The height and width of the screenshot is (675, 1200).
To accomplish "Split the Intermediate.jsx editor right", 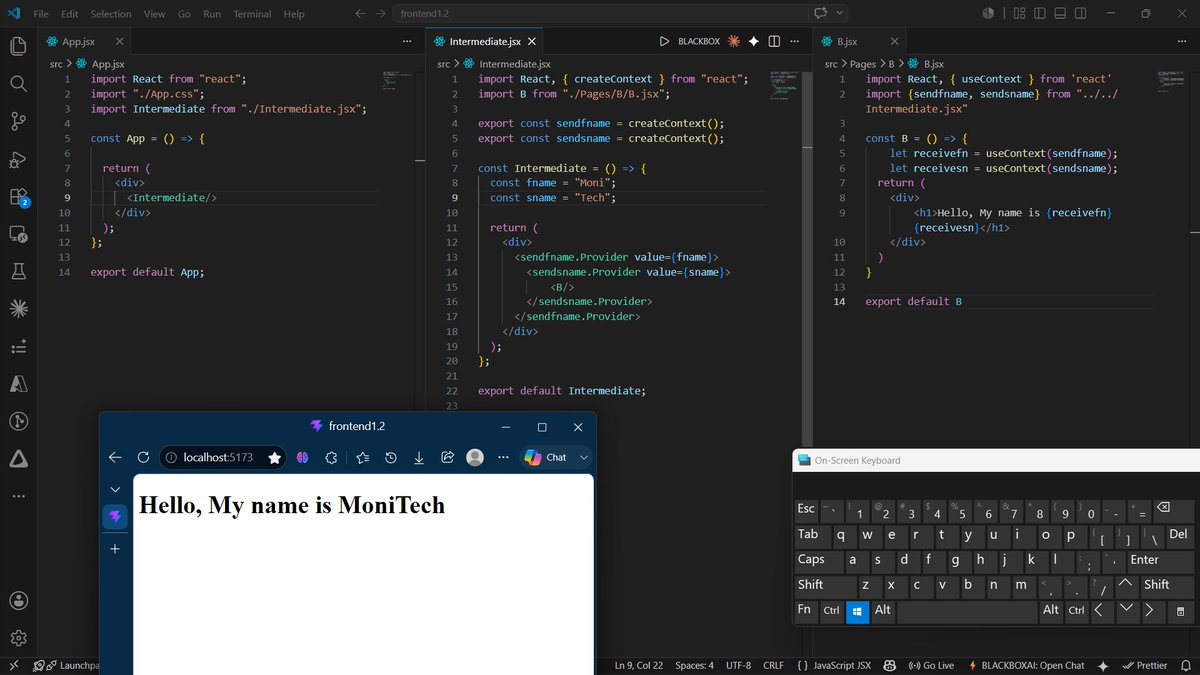I will tap(774, 42).
